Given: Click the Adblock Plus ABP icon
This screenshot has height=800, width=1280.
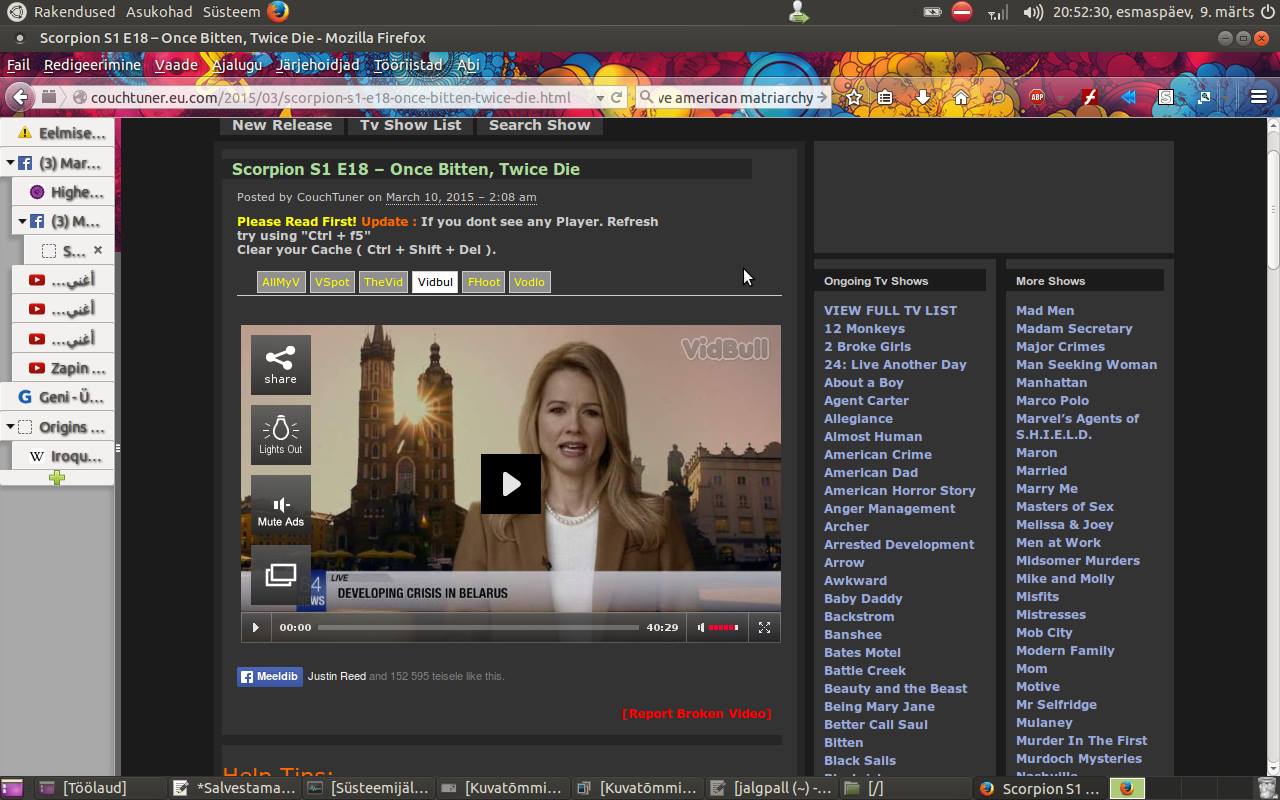Looking at the screenshot, I should pos(1038,97).
